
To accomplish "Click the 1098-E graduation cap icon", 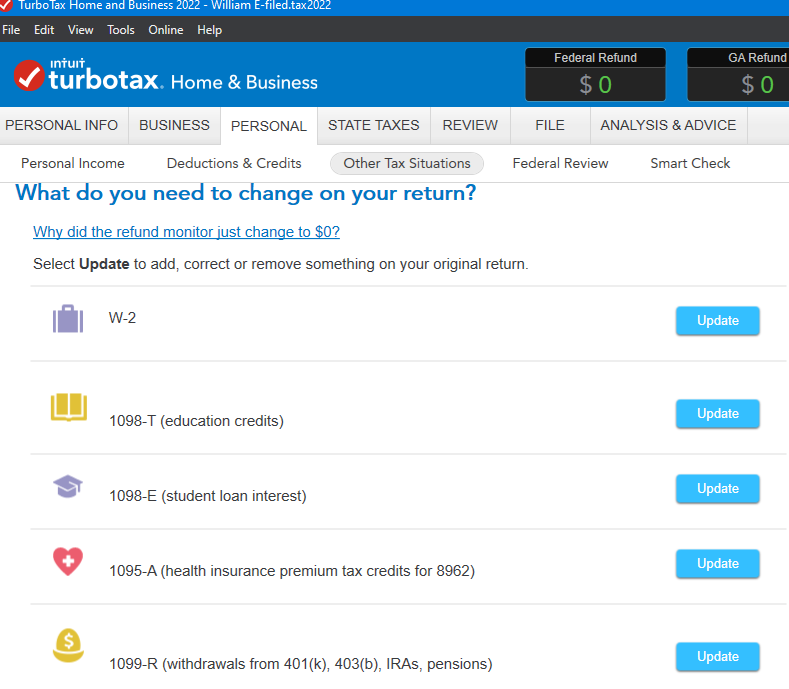I will pyautogui.click(x=68, y=486).
